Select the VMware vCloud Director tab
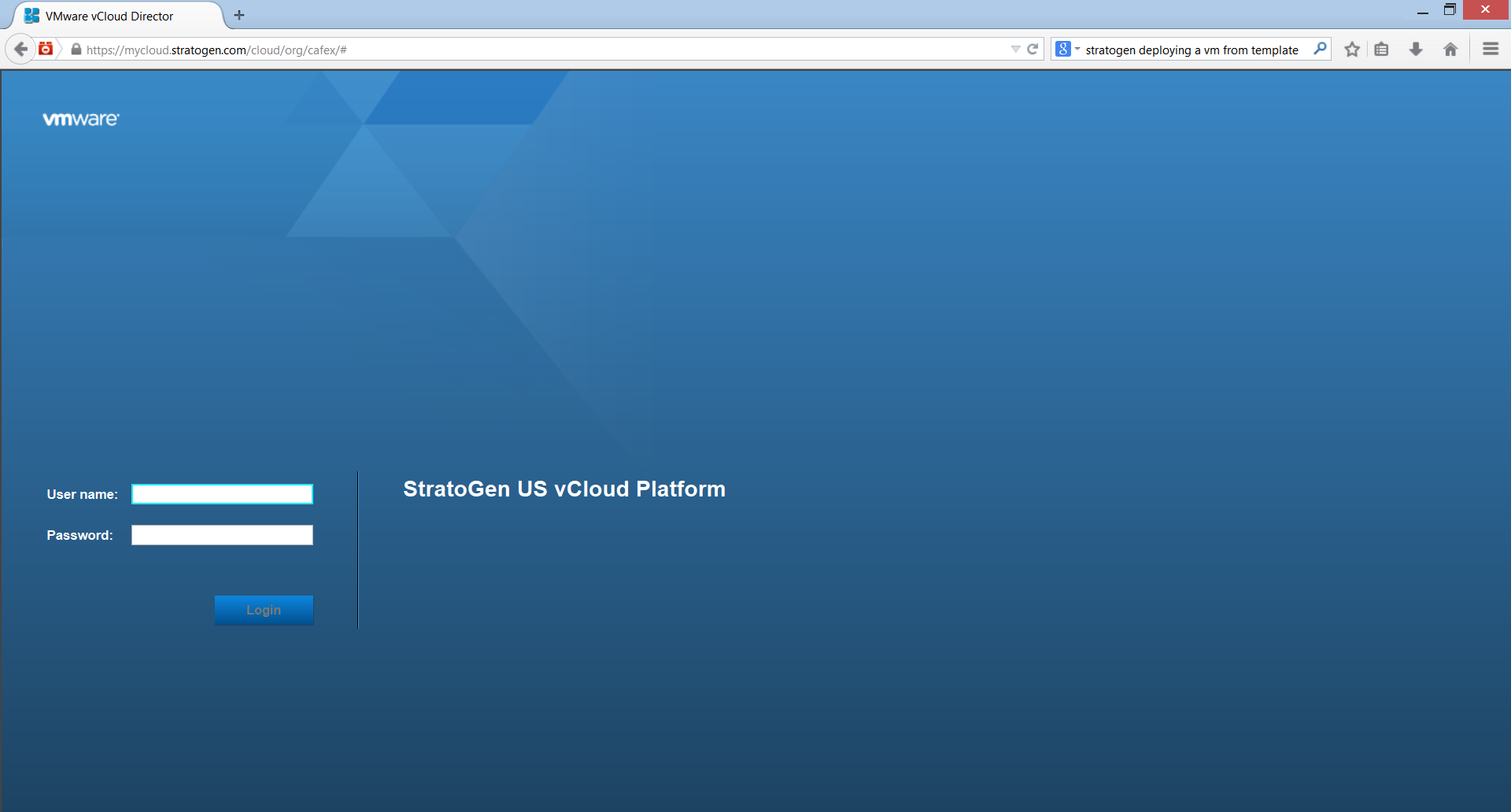 coord(118,16)
